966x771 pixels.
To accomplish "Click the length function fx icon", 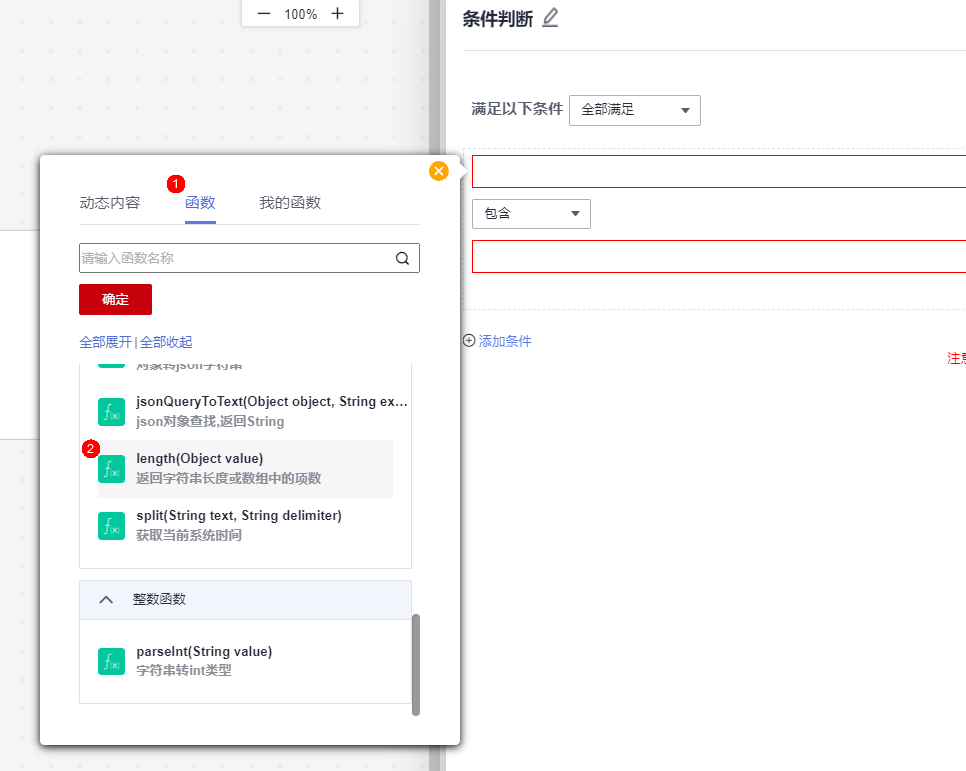I will point(112,468).
